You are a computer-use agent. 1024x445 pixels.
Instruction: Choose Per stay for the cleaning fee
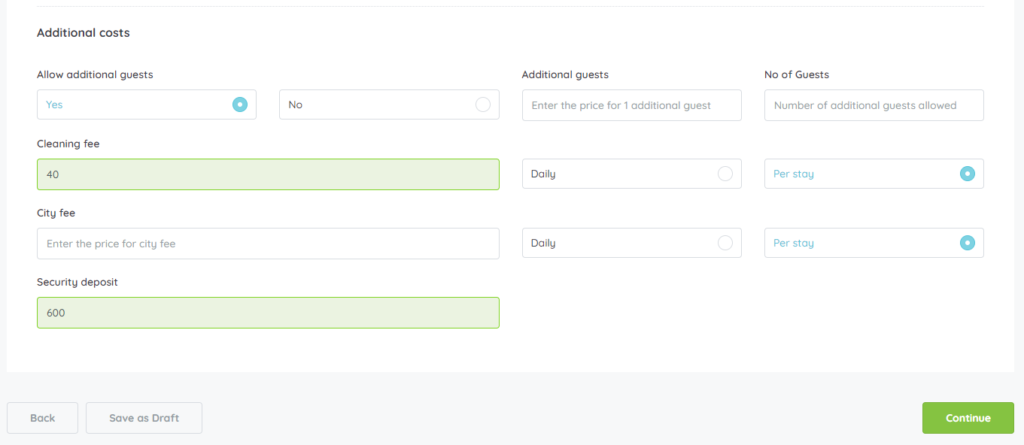click(967, 174)
